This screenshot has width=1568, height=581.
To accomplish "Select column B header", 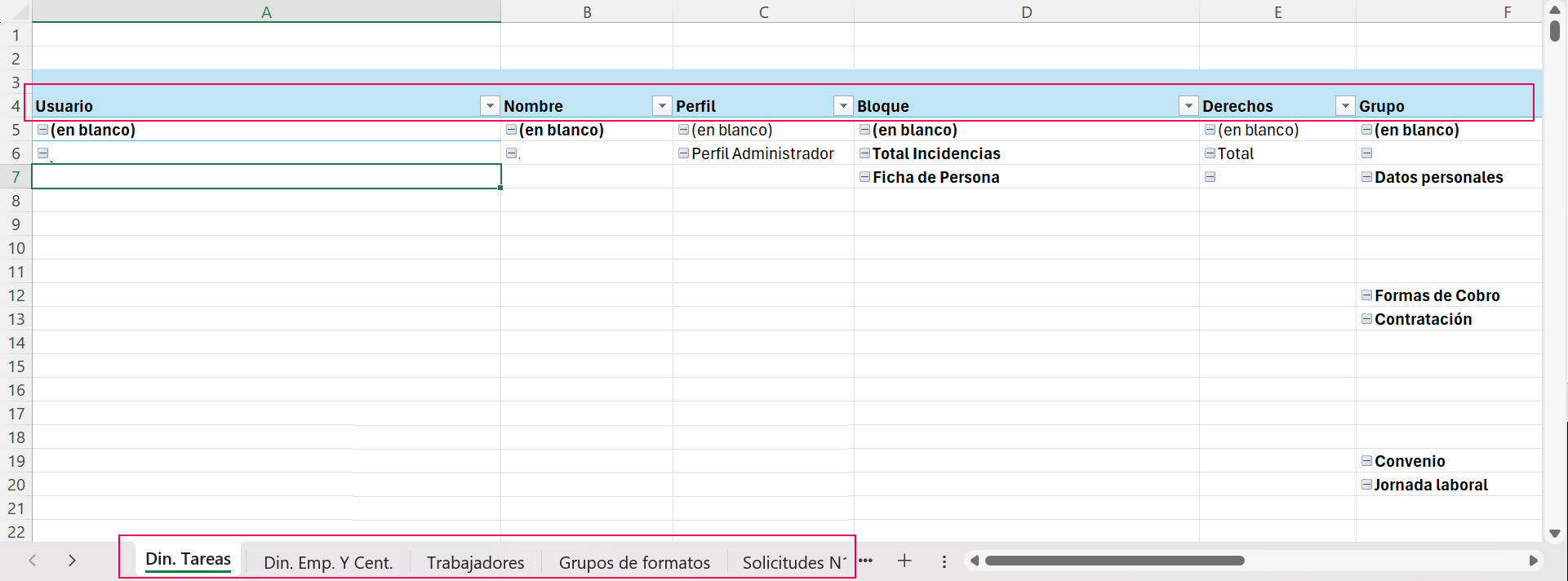I will point(587,11).
